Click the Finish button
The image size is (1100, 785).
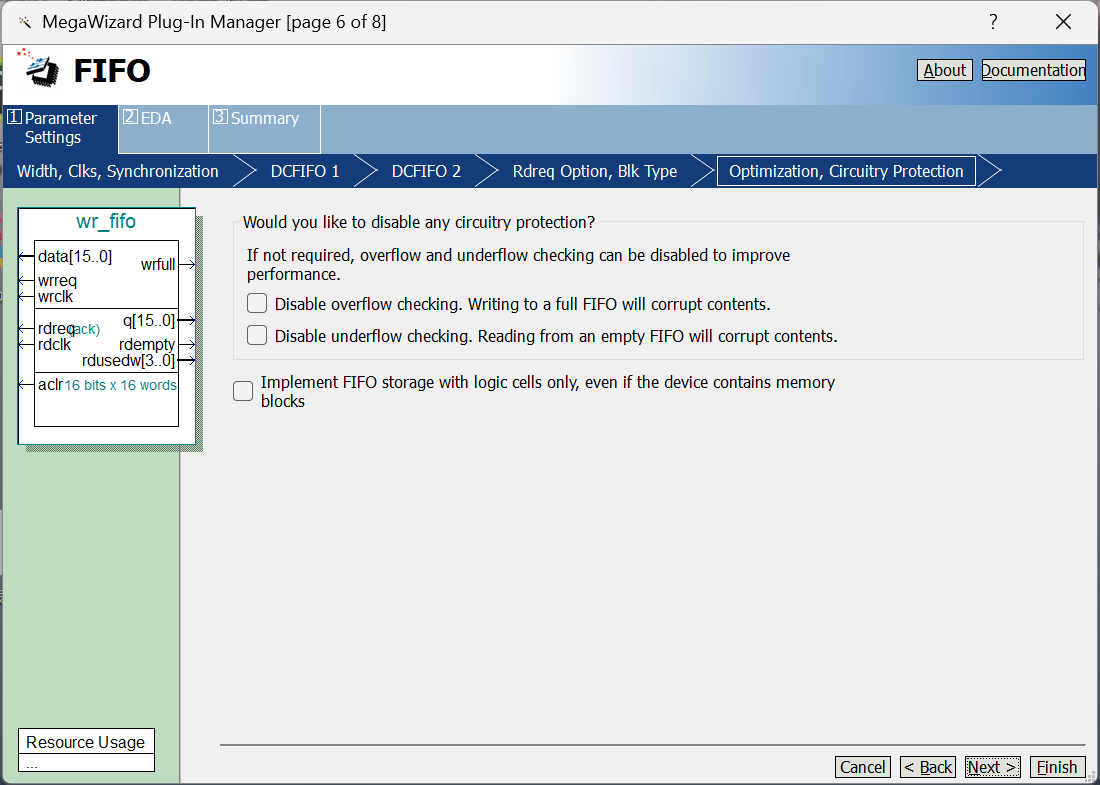pyautogui.click(x=1057, y=767)
